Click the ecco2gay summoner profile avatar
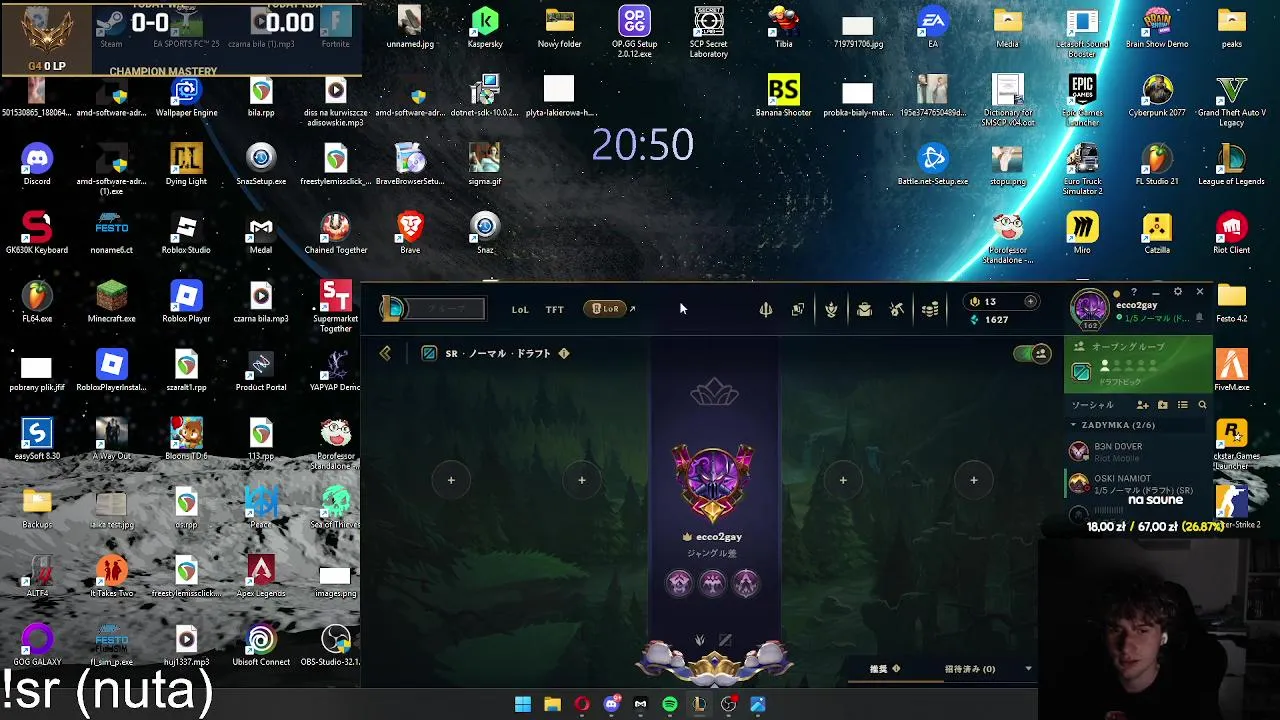 [1090, 308]
